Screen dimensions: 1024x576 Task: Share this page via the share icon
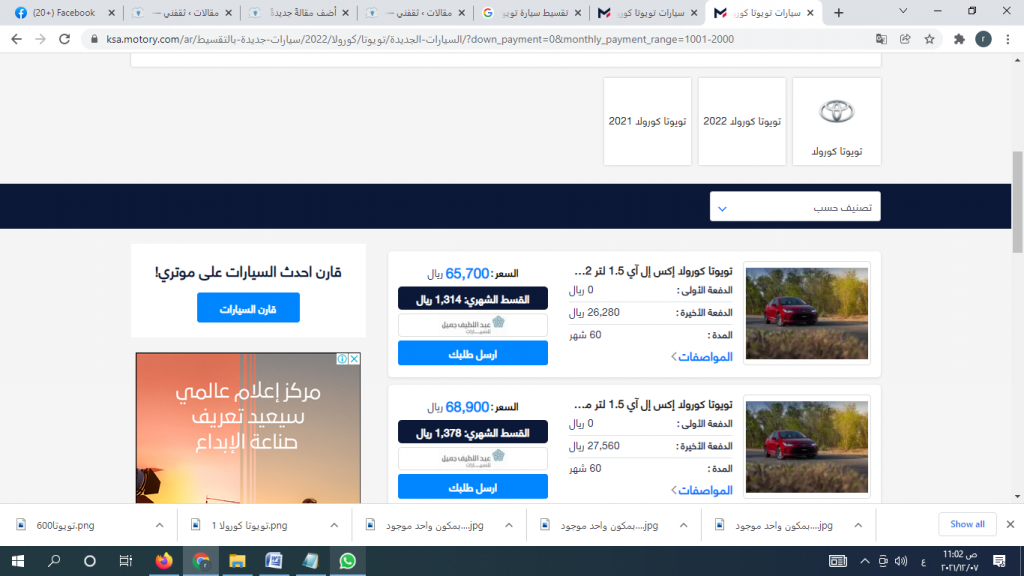pyautogui.click(x=905, y=39)
